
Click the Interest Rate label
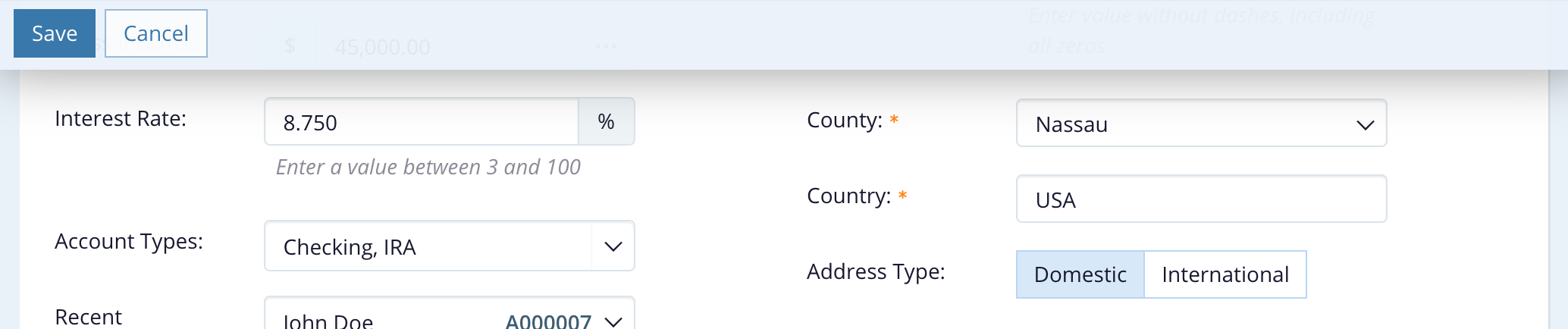pos(121,119)
